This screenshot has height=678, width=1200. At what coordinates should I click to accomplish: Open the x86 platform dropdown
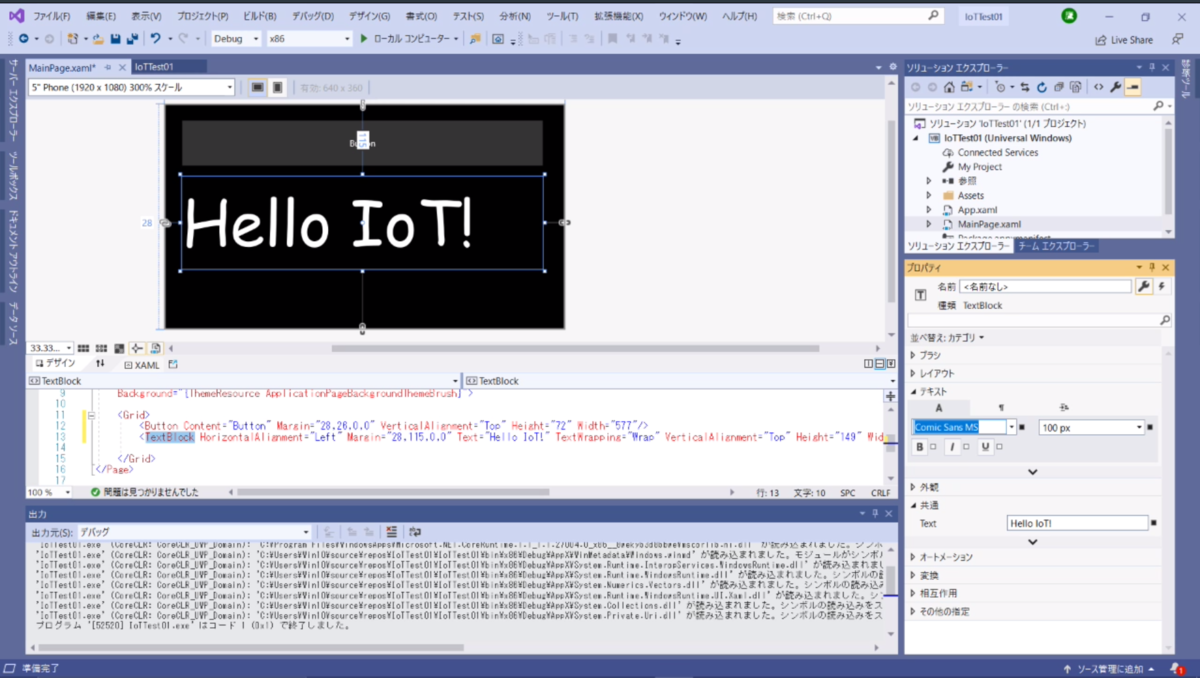tap(309, 38)
